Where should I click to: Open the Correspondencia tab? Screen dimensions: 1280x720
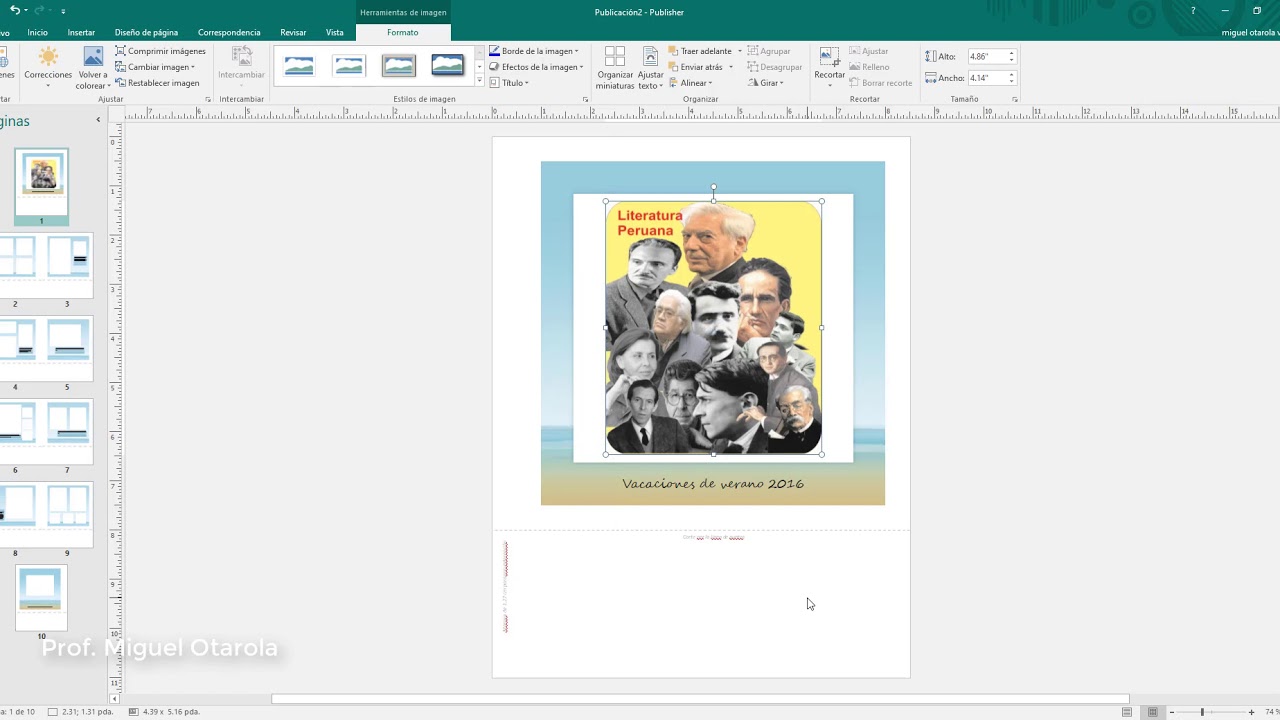(229, 32)
